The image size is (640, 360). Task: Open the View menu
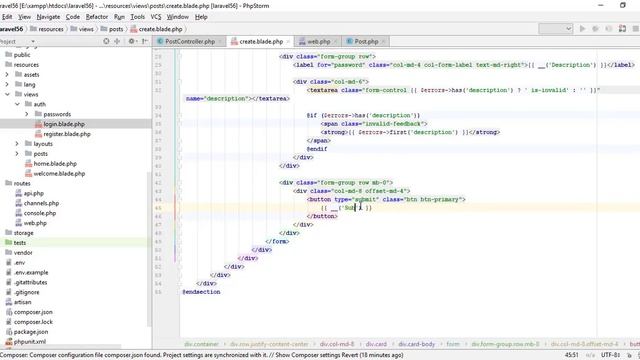tap(24, 17)
